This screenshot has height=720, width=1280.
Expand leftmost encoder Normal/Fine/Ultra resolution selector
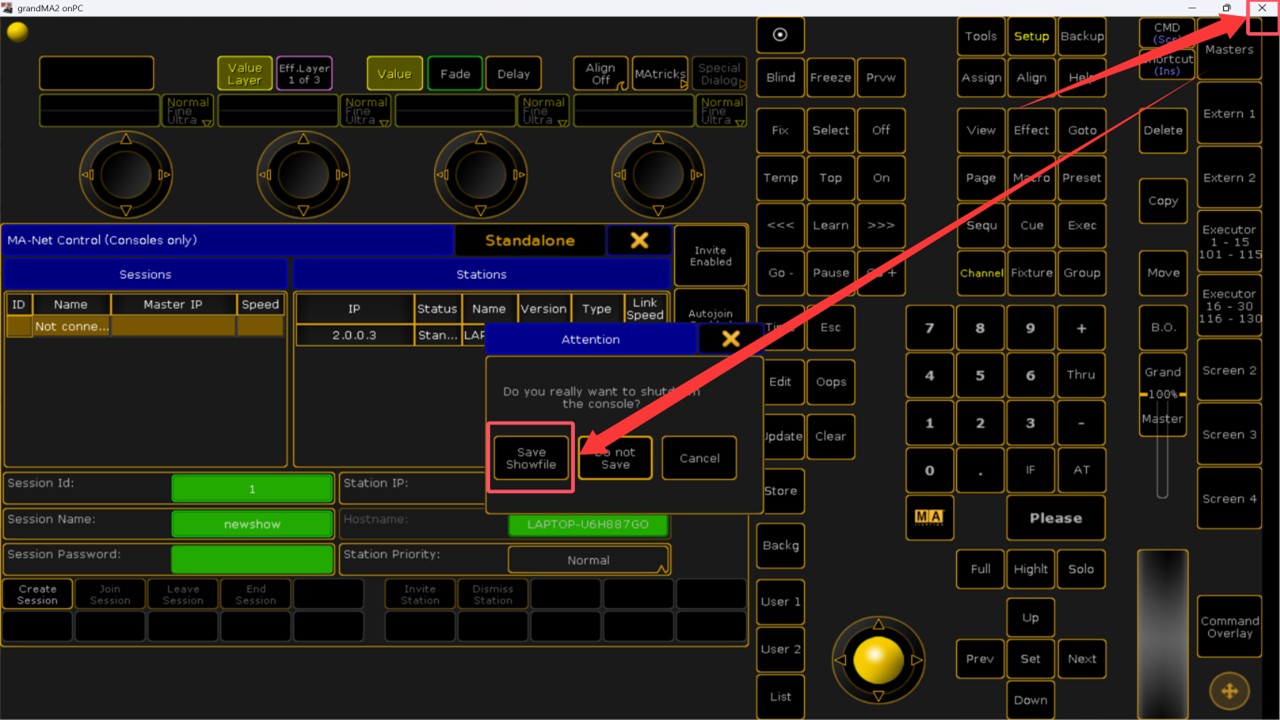188,111
